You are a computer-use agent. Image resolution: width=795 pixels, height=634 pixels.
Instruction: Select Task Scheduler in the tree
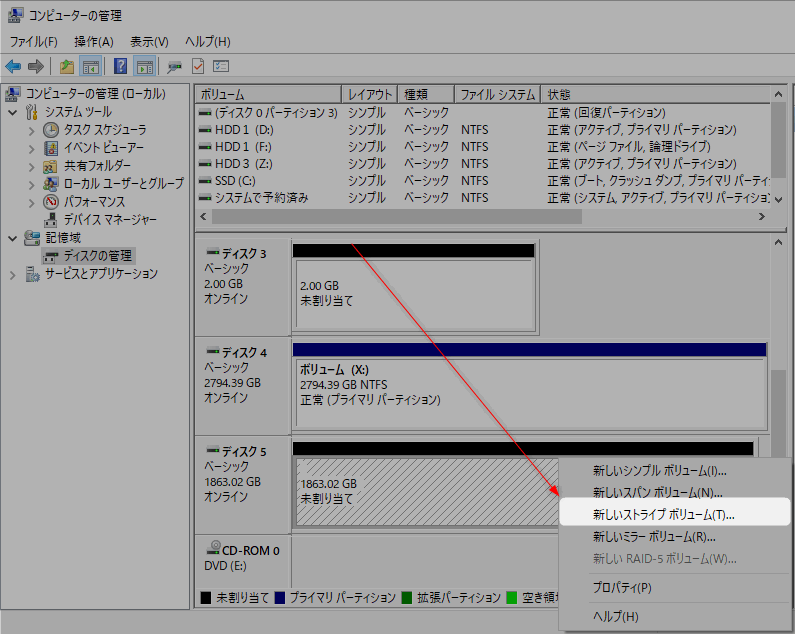click(105, 130)
